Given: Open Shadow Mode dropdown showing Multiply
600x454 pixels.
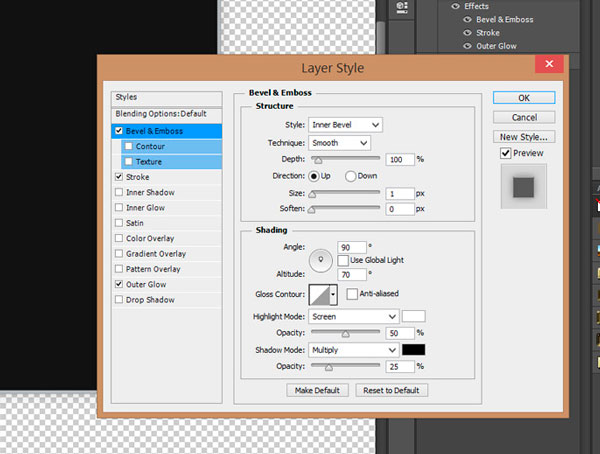Looking at the screenshot, I should 354,350.
